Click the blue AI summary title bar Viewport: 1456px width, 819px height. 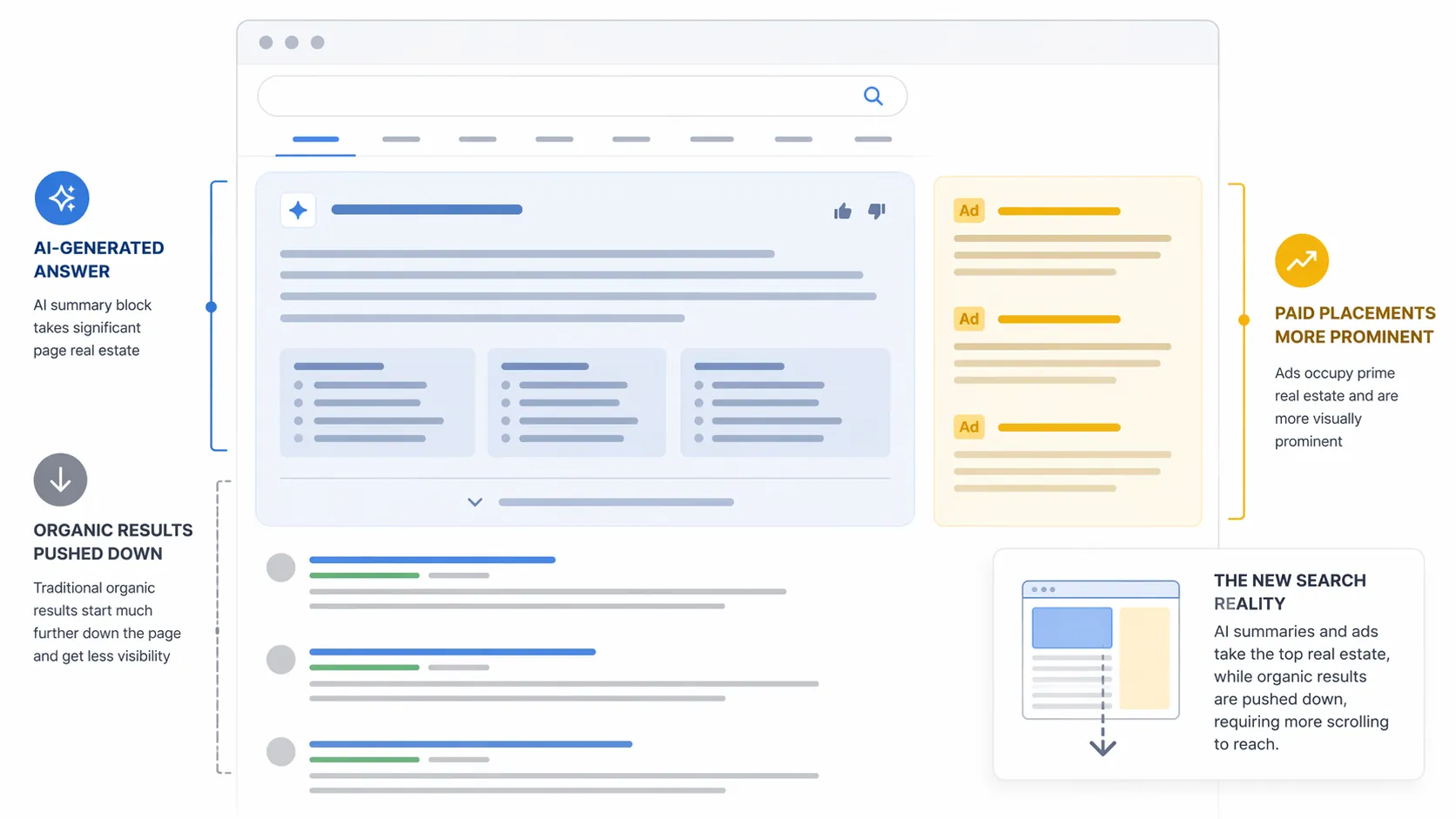[427, 210]
